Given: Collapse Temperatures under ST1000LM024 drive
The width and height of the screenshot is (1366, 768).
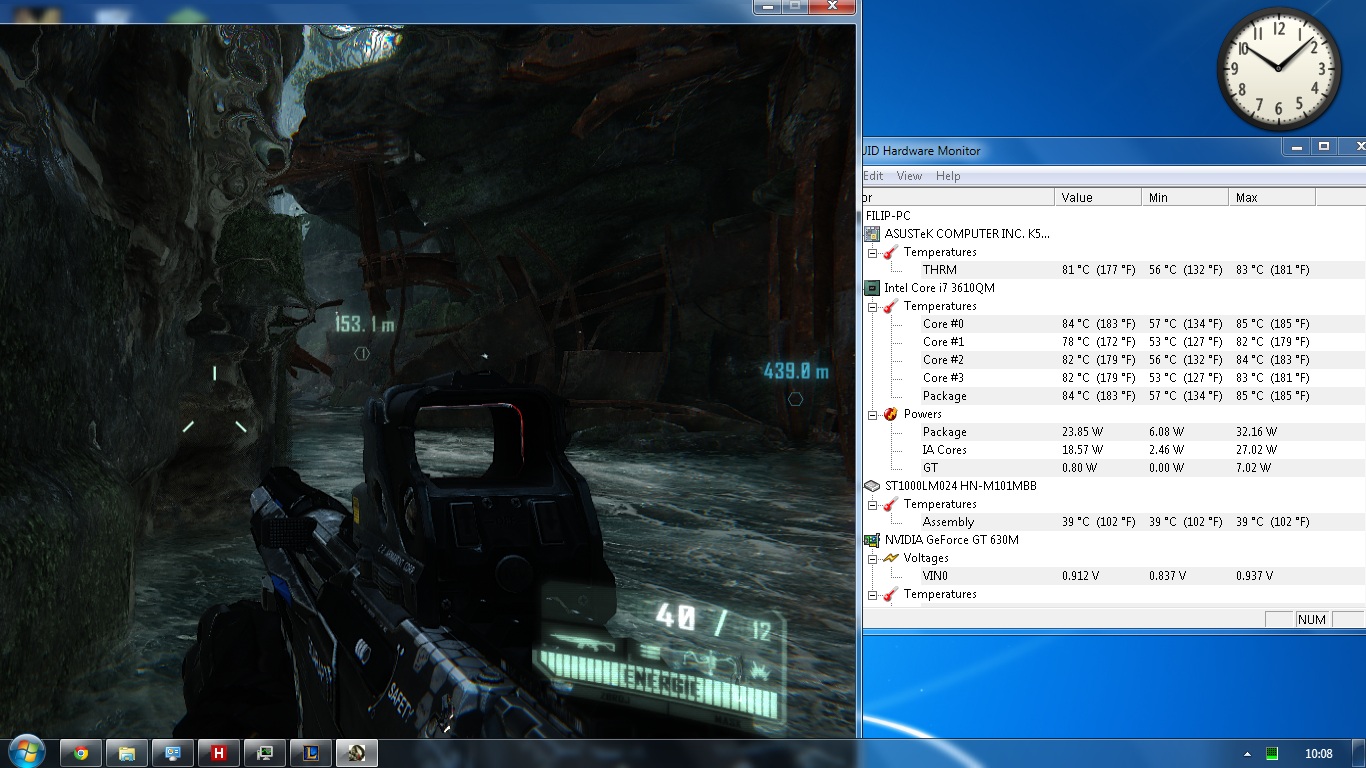Looking at the screenshot, I should tap(872, 505).
